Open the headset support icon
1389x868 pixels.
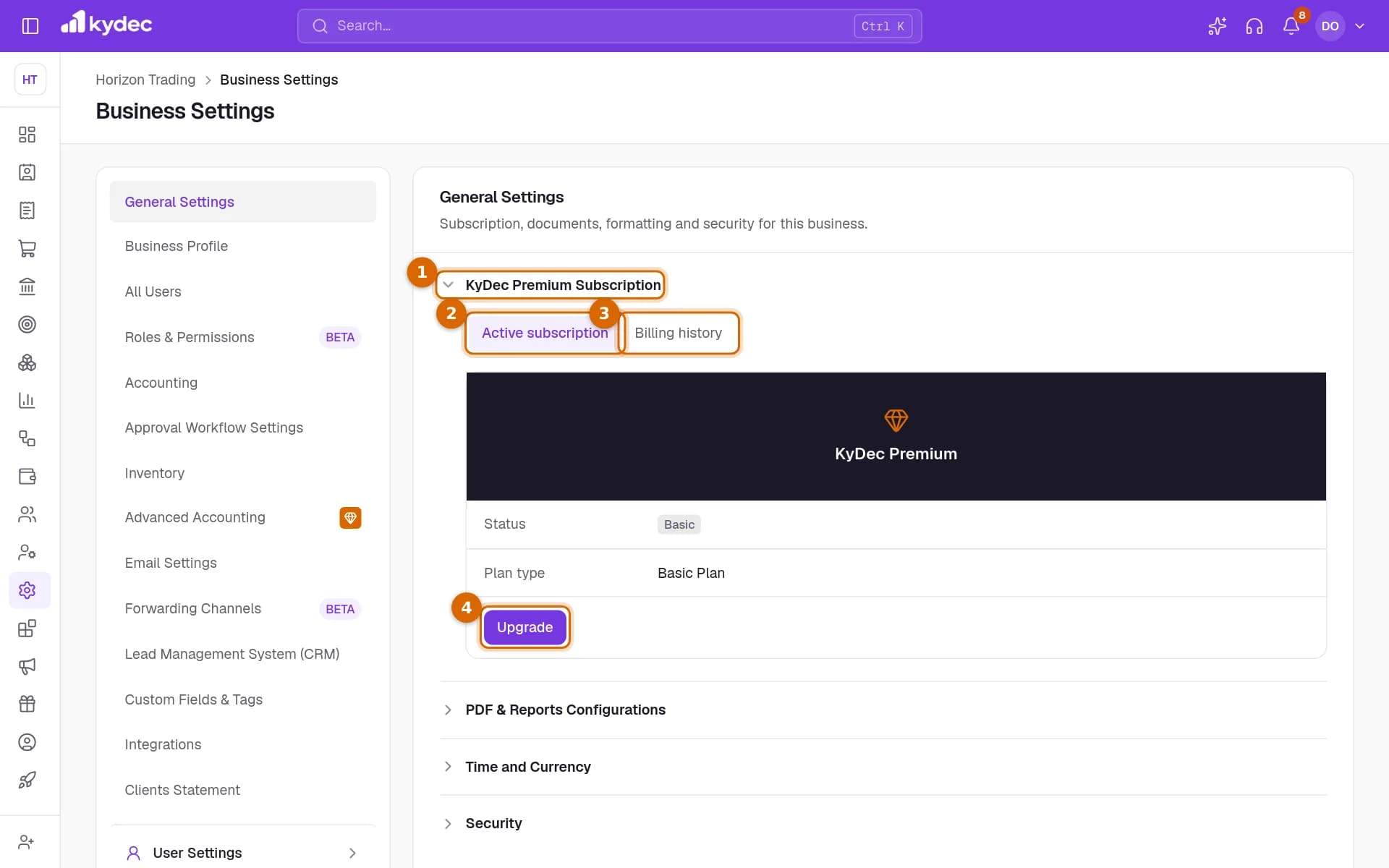point(1254,26)
